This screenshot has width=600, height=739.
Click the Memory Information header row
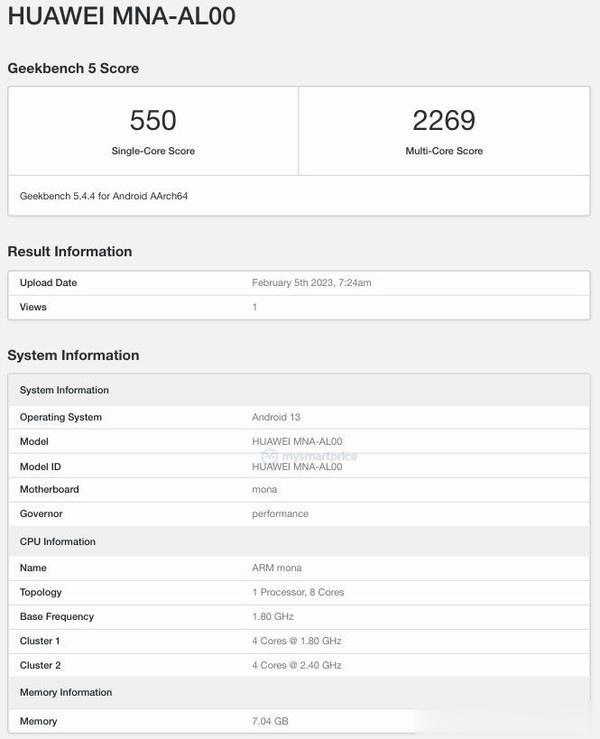299,692
